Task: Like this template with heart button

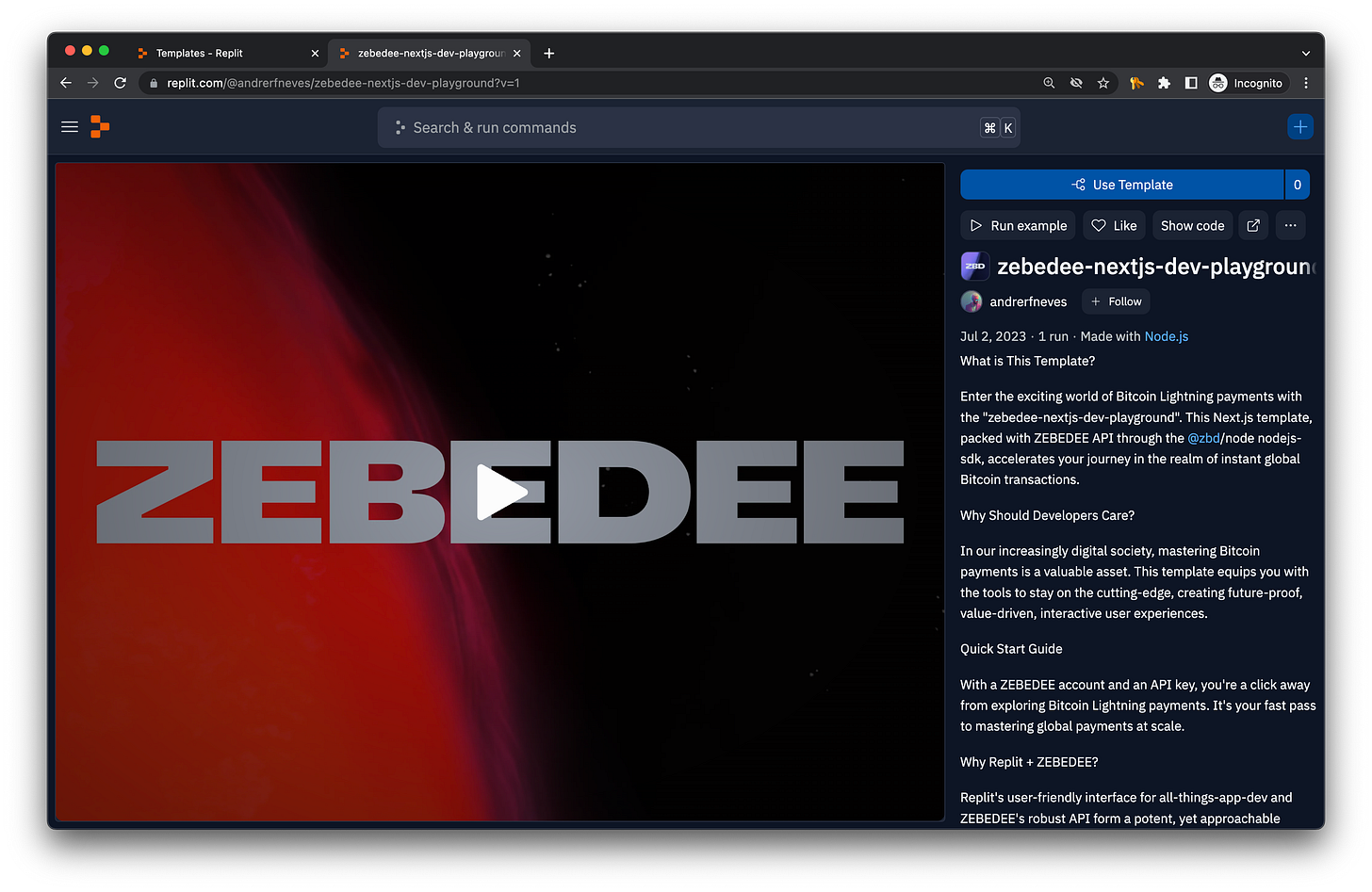Action: pyautogui.click(x=1114, y=226)
